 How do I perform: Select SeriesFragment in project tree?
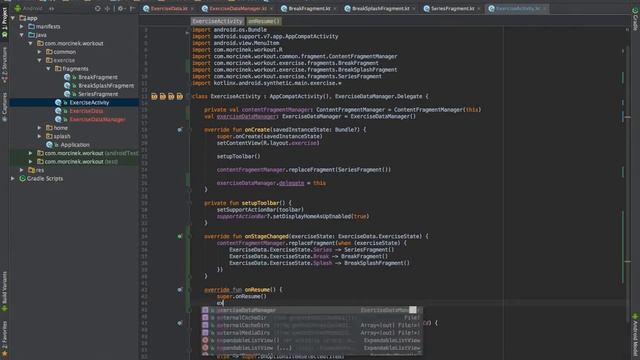[98, 94]
